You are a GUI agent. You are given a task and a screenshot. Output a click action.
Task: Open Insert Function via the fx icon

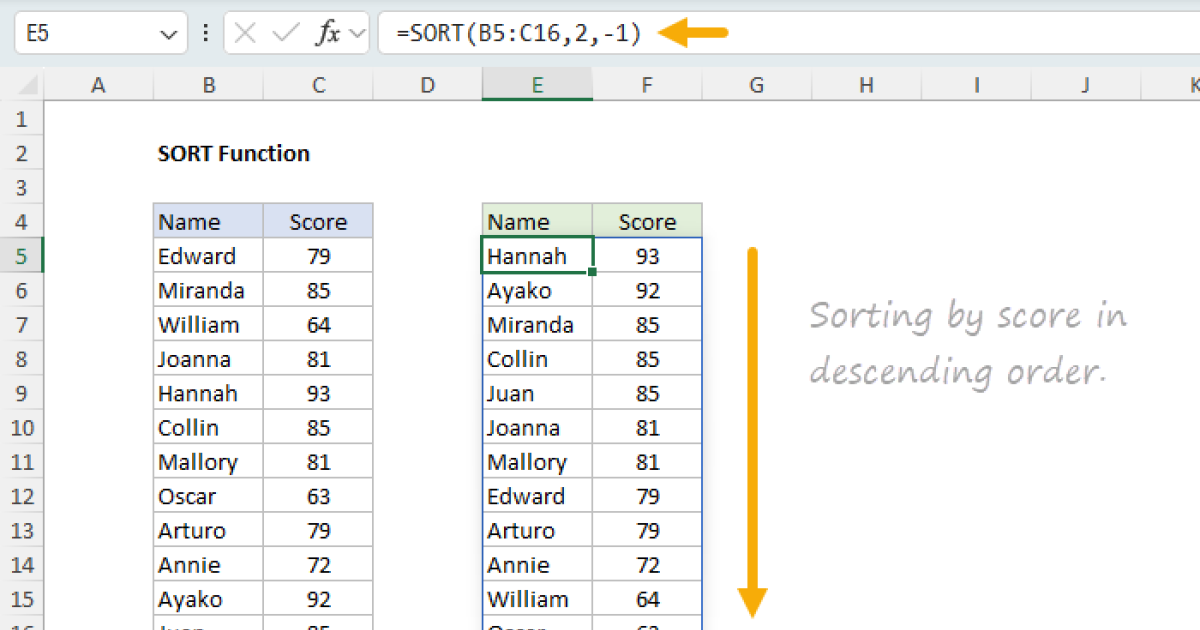[x=327, y=33]
